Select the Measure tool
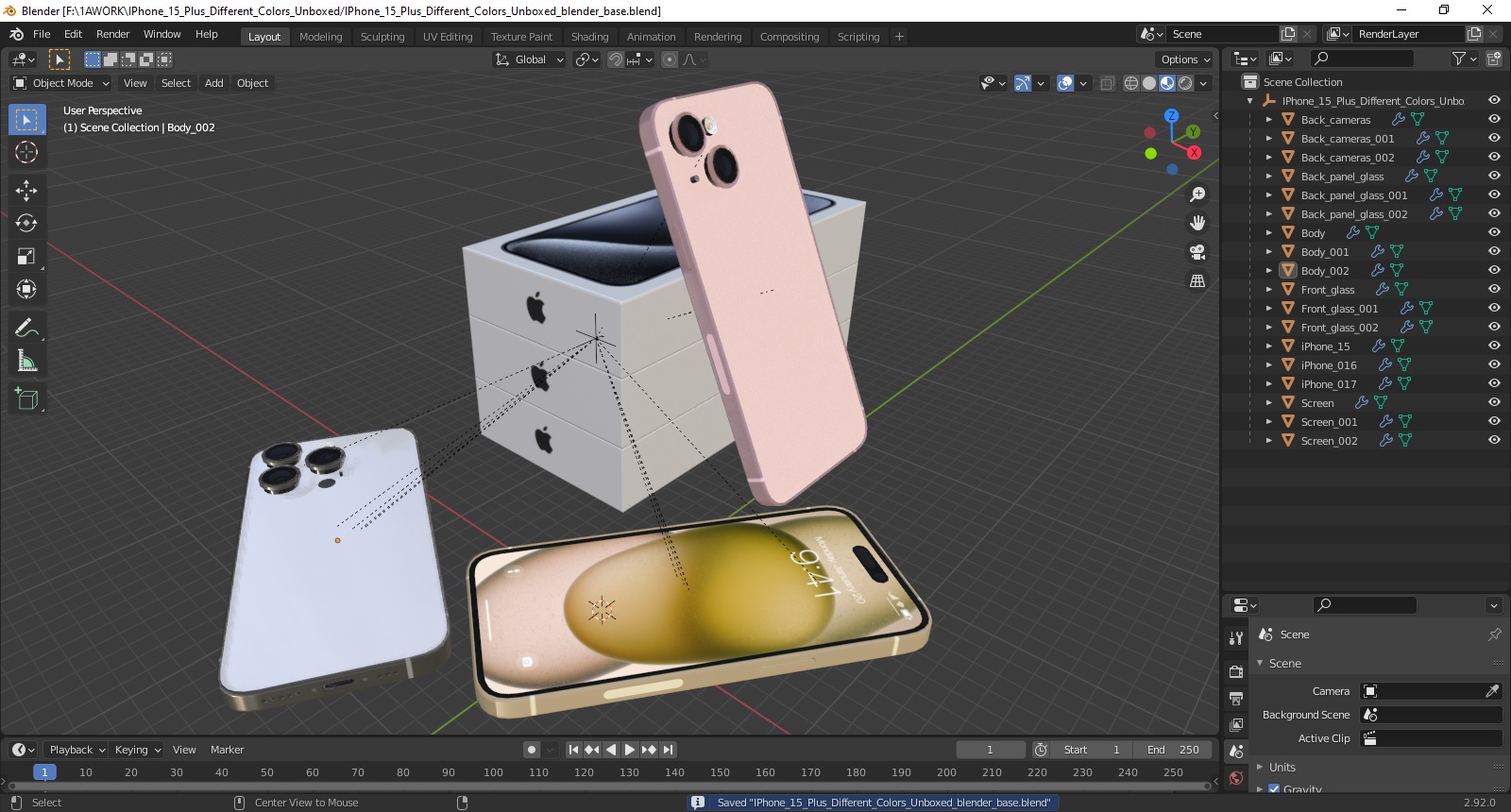The width and height of the screenshot is (1511, 812). pos(26,361)
